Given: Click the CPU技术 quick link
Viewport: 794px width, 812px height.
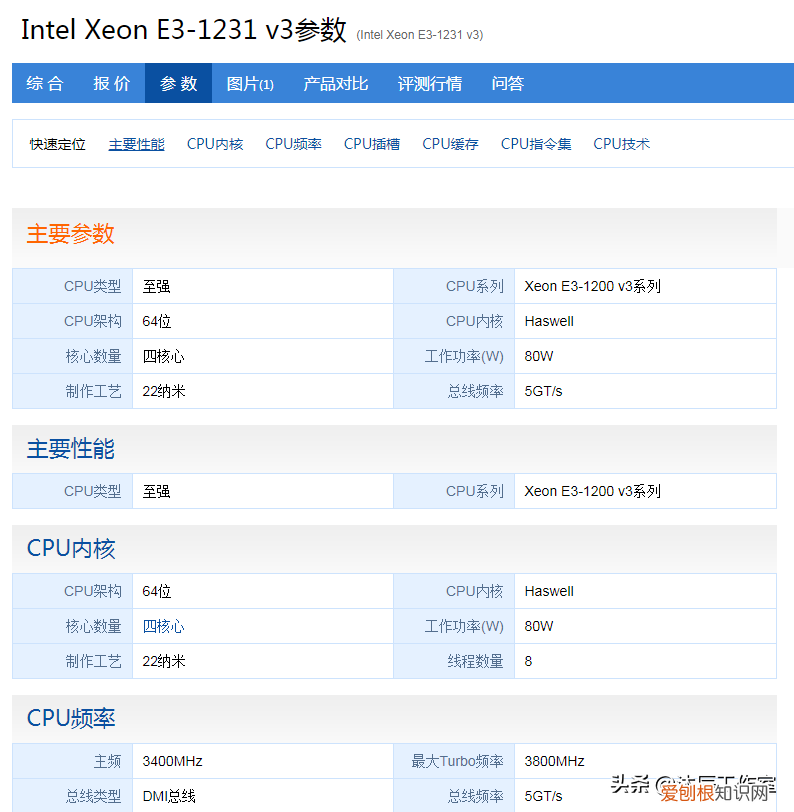Looking at the screenshot, I should point(621,144).
